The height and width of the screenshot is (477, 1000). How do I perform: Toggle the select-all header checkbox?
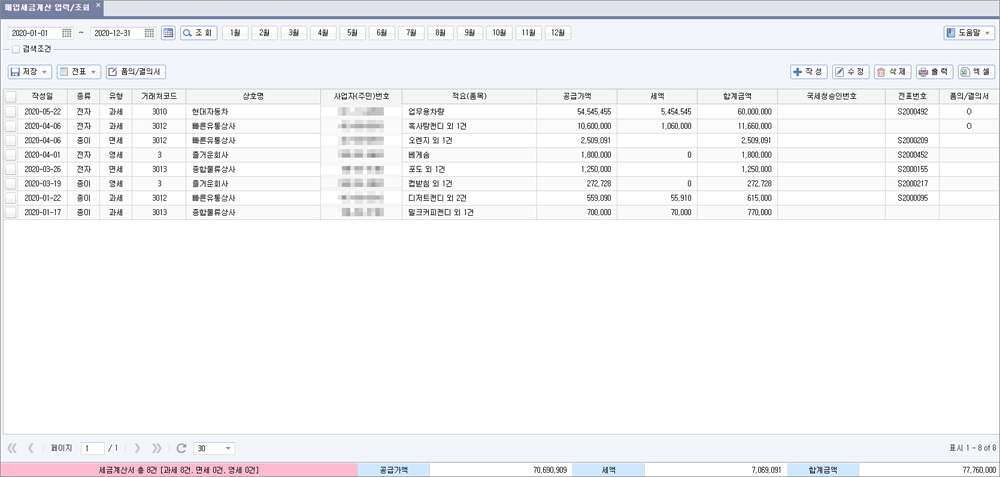tap(10, 96)
